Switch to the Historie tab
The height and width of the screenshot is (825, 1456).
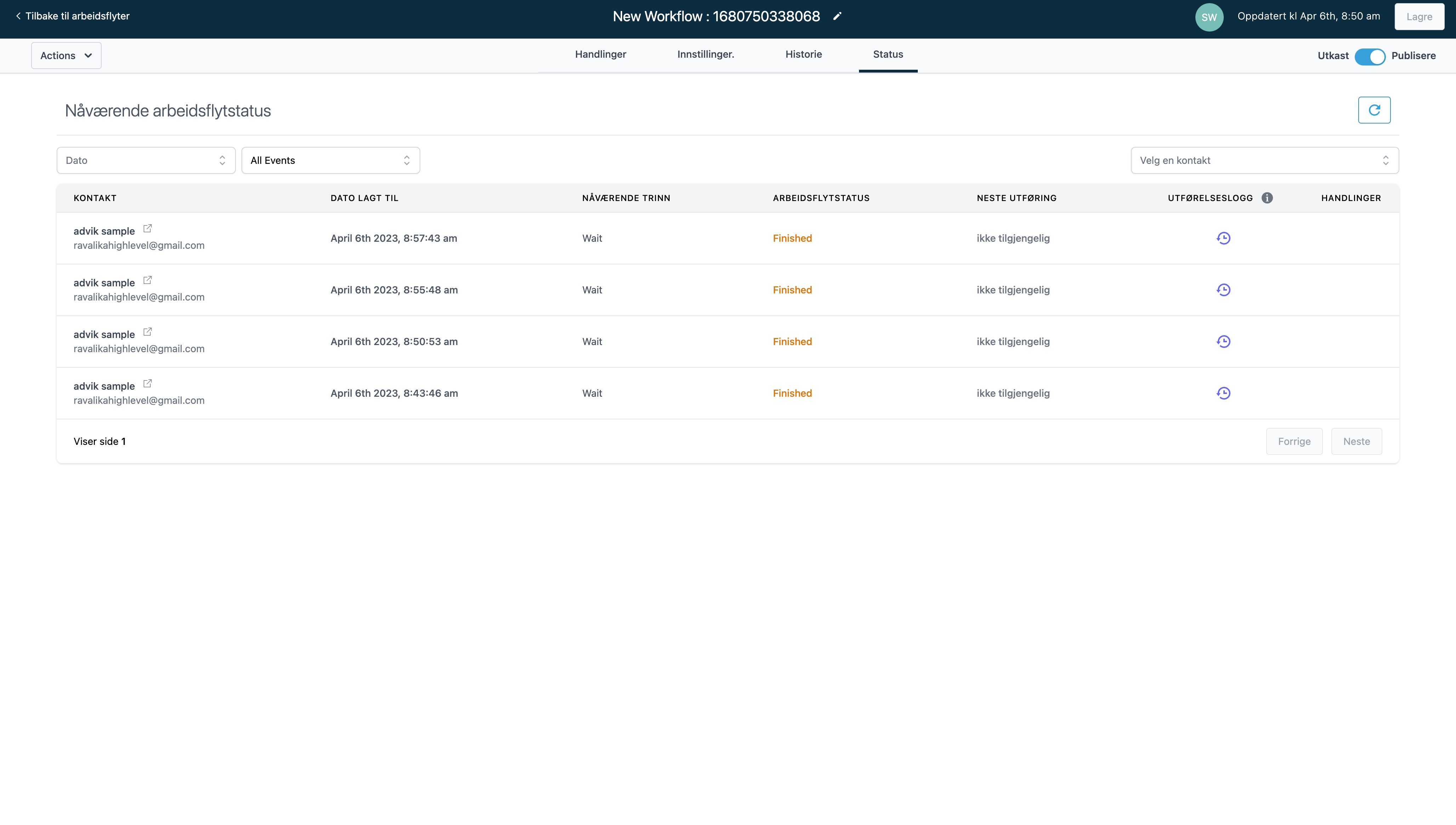(x=803, y=55)
